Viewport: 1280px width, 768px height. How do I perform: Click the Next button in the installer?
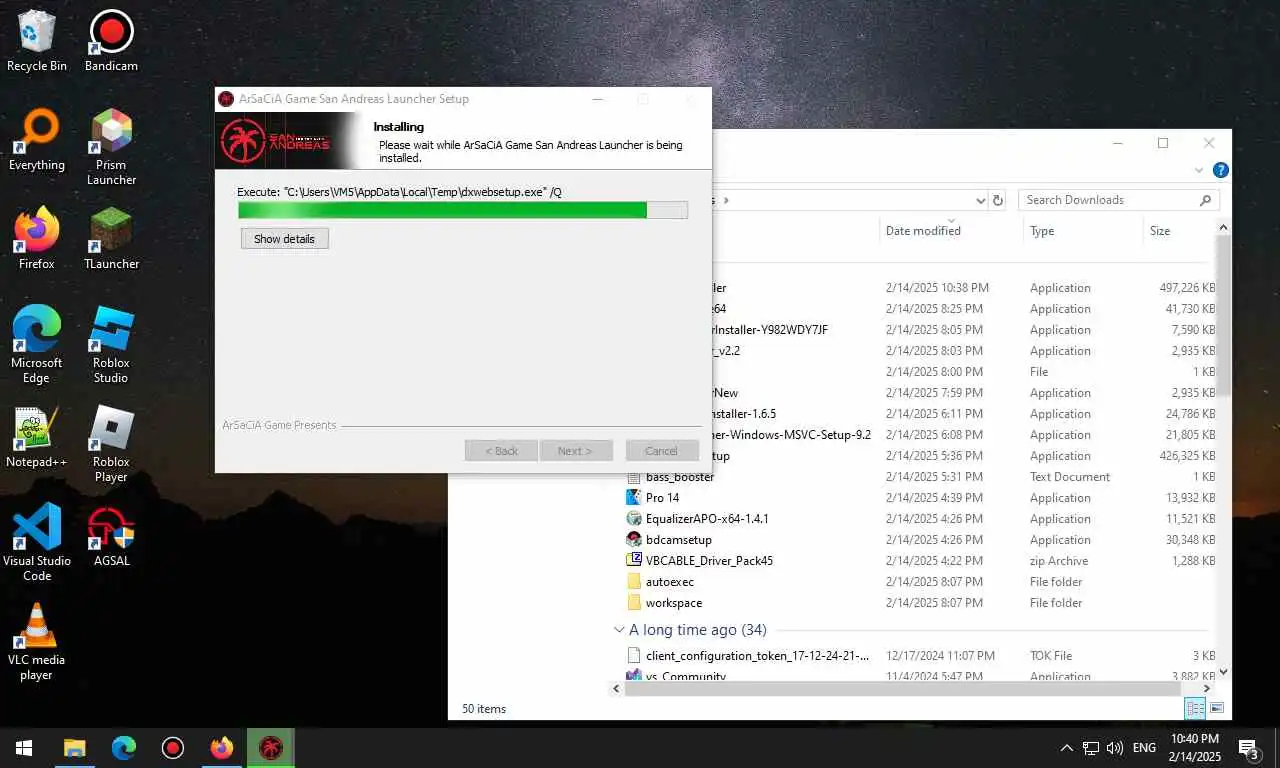tap(575, 451)
